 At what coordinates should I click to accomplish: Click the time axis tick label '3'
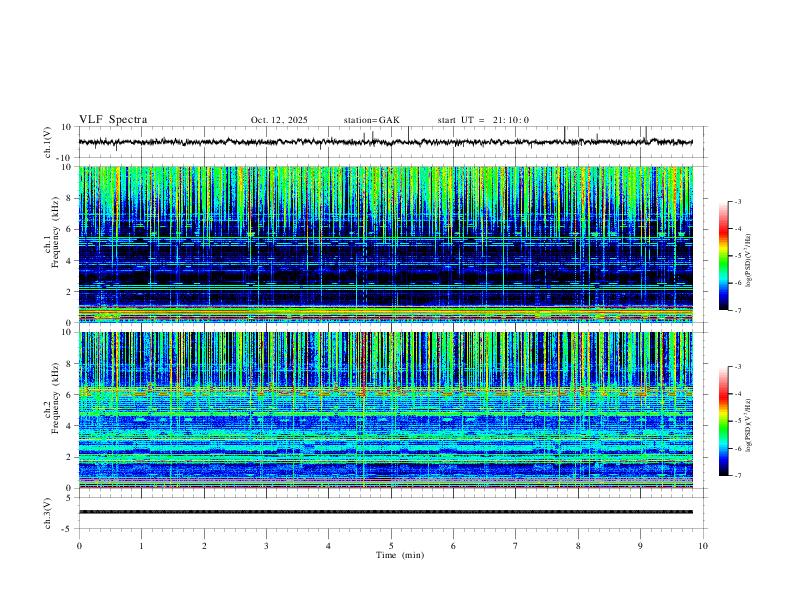[266, 546]
